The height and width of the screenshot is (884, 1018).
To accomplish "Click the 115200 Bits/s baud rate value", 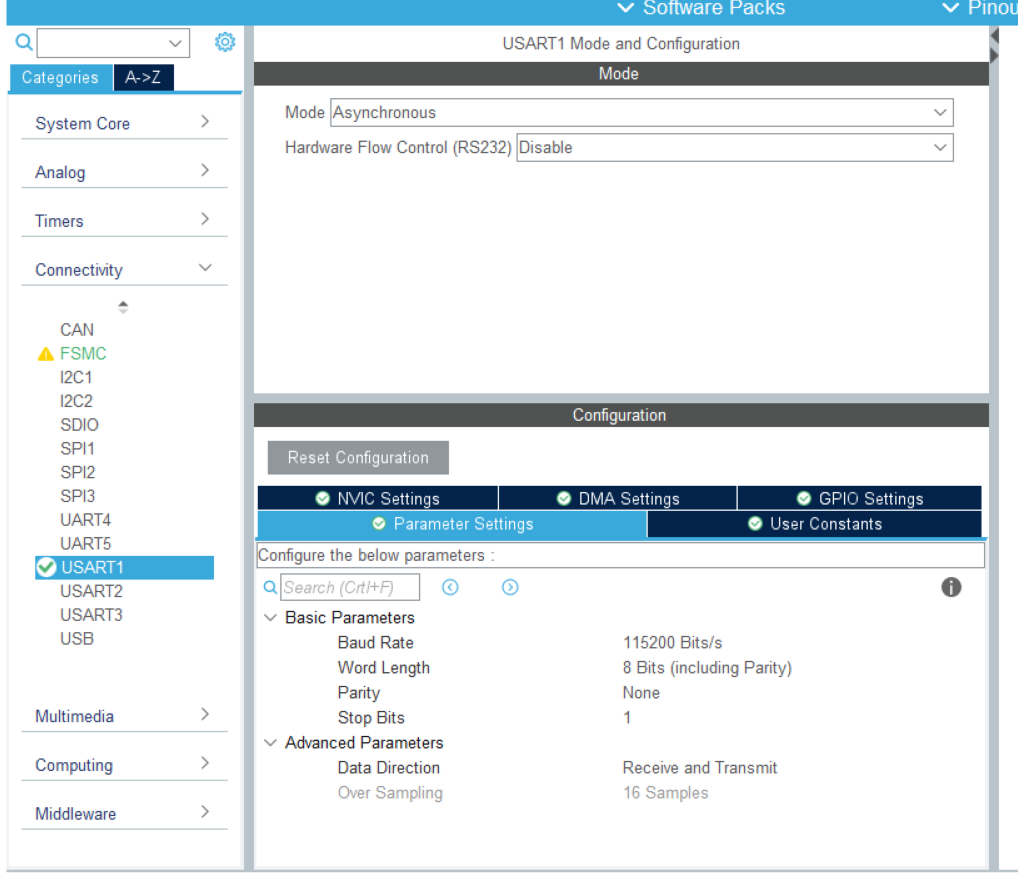I will coord(673,643).
